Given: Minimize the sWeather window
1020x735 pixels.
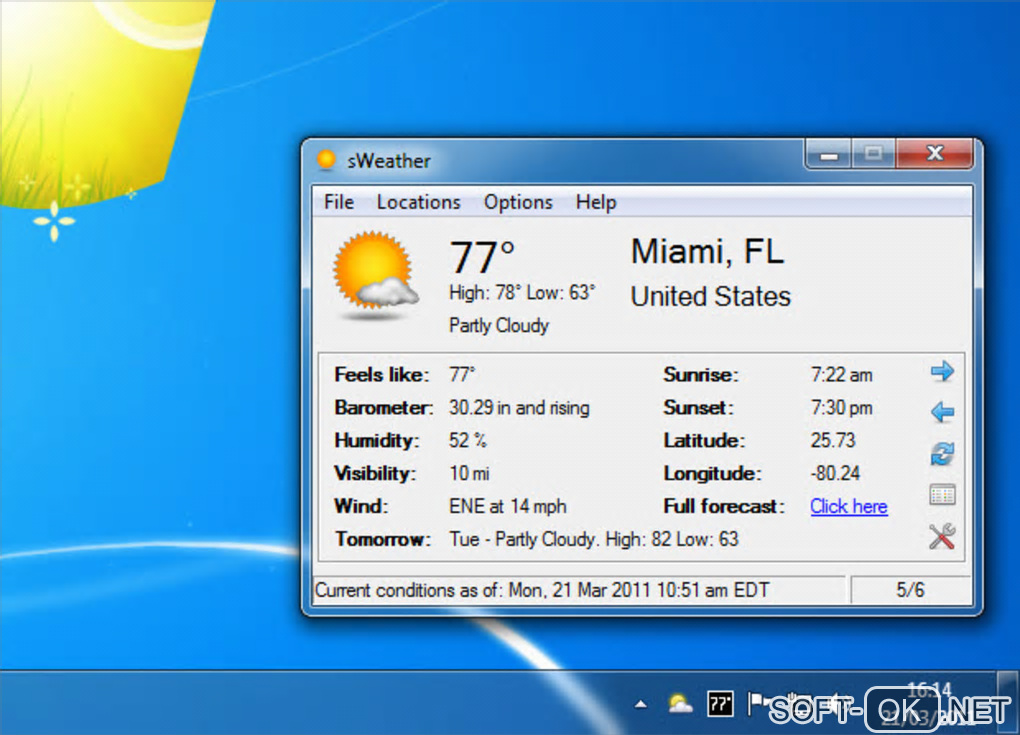Looking at the screenshot, I should 829,155.
